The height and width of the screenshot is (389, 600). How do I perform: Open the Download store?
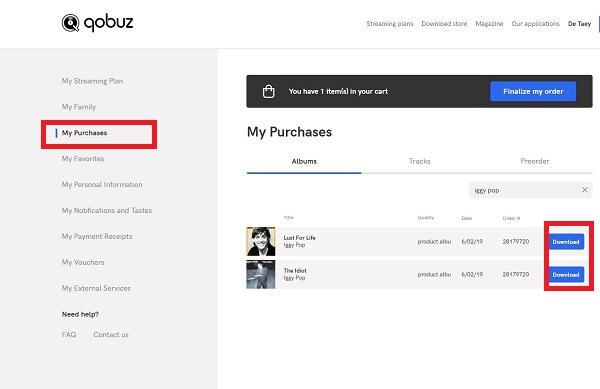(x=444, y=24)
